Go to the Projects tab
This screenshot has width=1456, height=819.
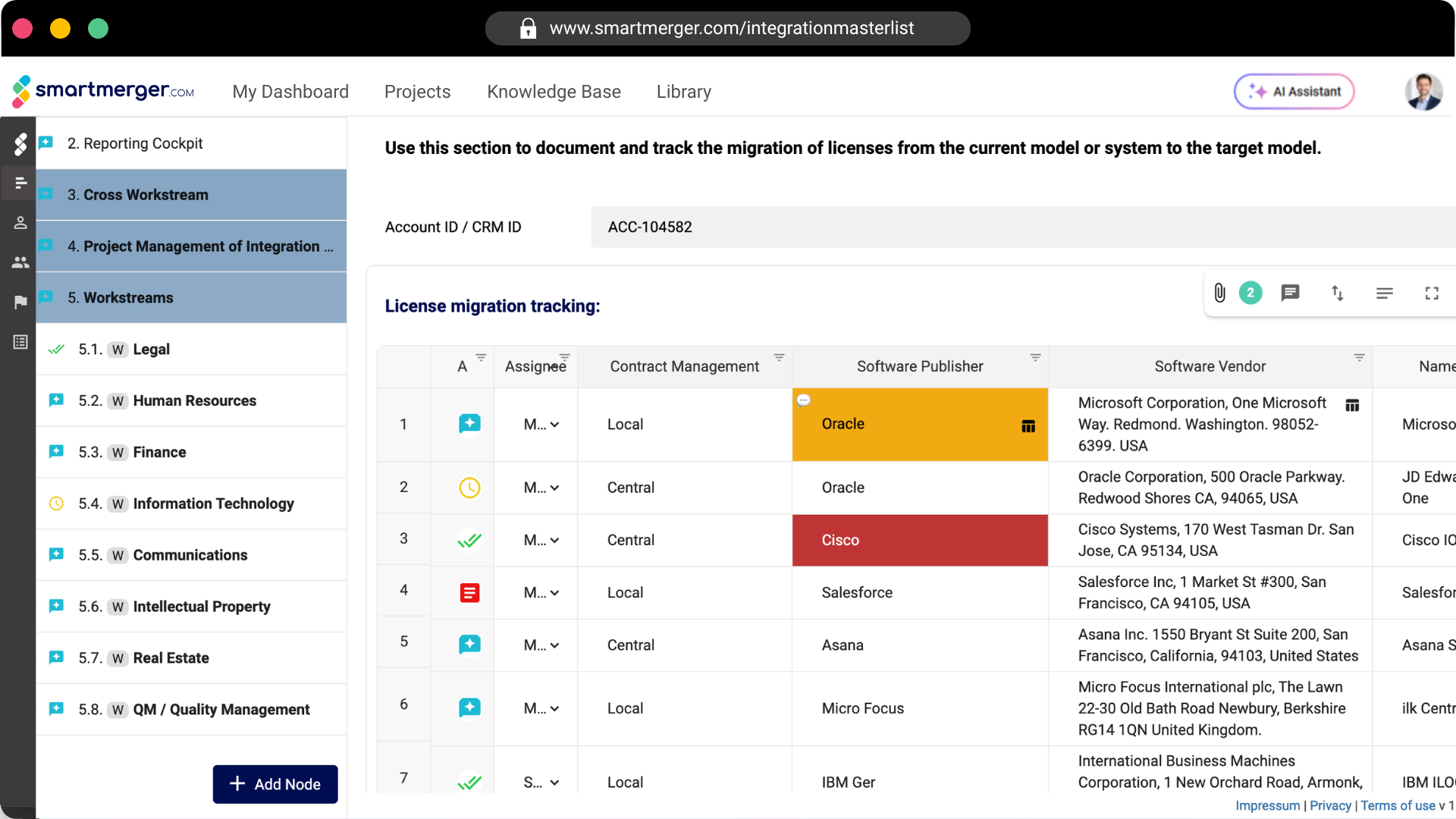point(417,92)
